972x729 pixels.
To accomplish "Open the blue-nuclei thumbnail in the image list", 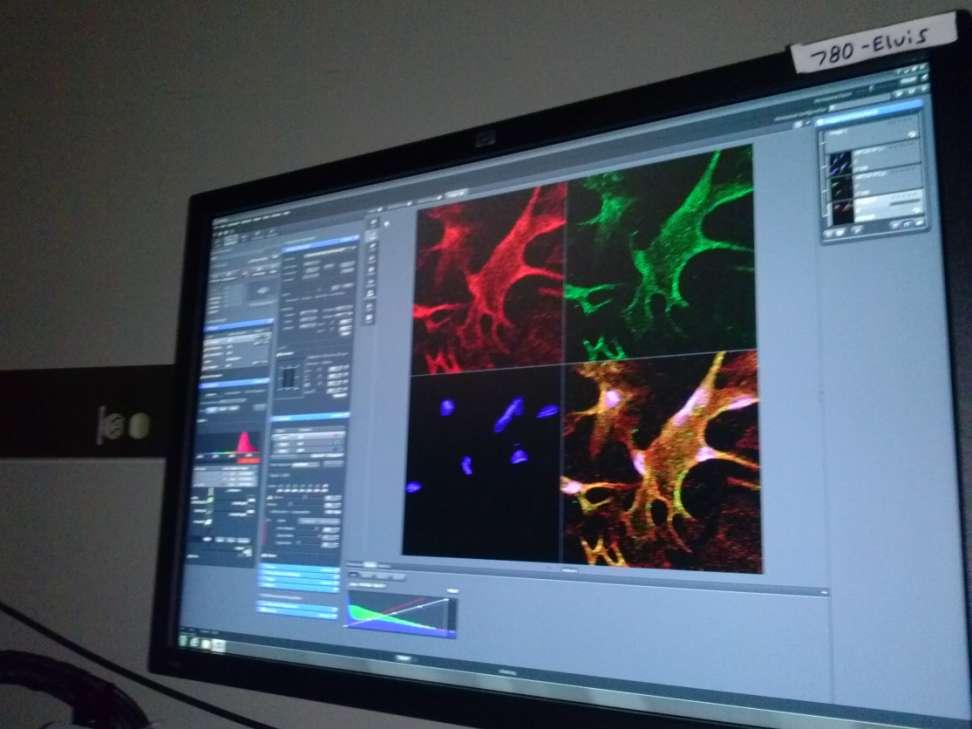I will 841,164.
